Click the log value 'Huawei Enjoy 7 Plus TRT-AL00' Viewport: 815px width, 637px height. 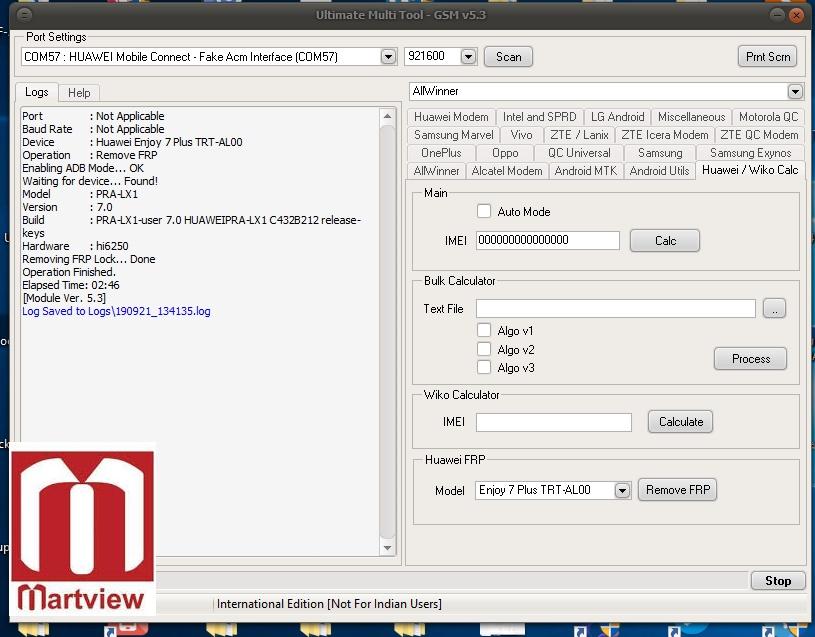169,142
